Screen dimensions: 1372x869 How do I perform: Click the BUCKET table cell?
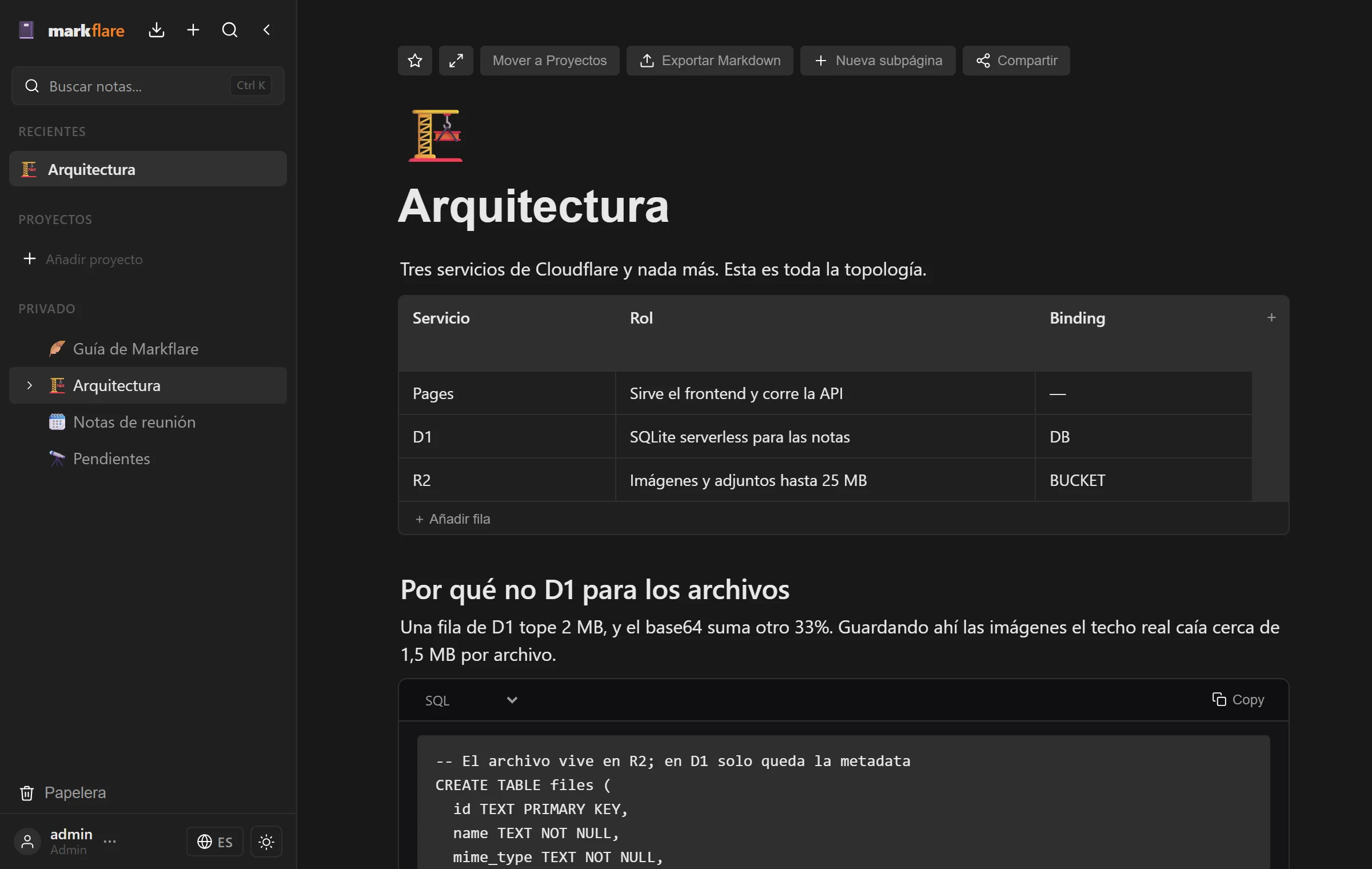click(x=1143, y=480)
